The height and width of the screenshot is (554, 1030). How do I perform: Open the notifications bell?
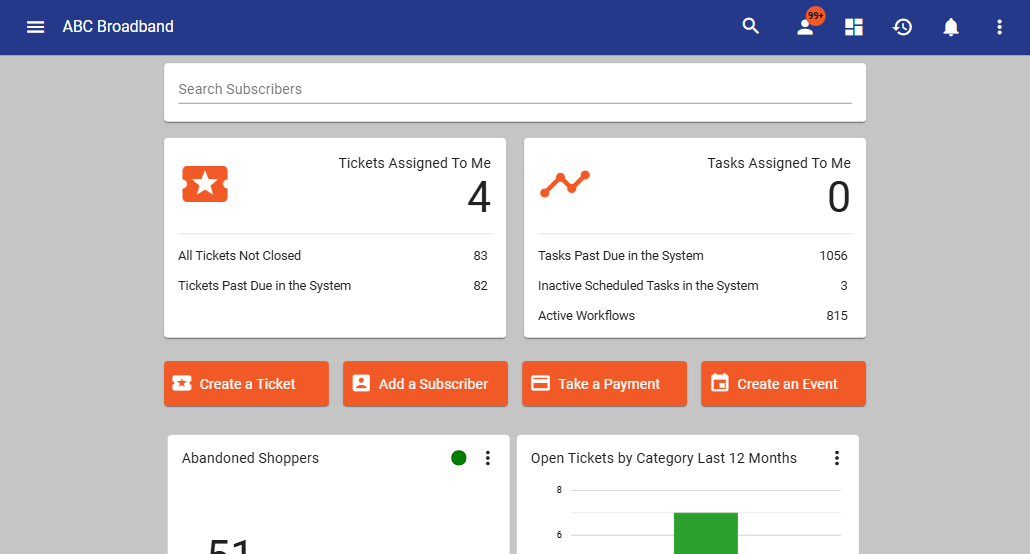(951, 27)
